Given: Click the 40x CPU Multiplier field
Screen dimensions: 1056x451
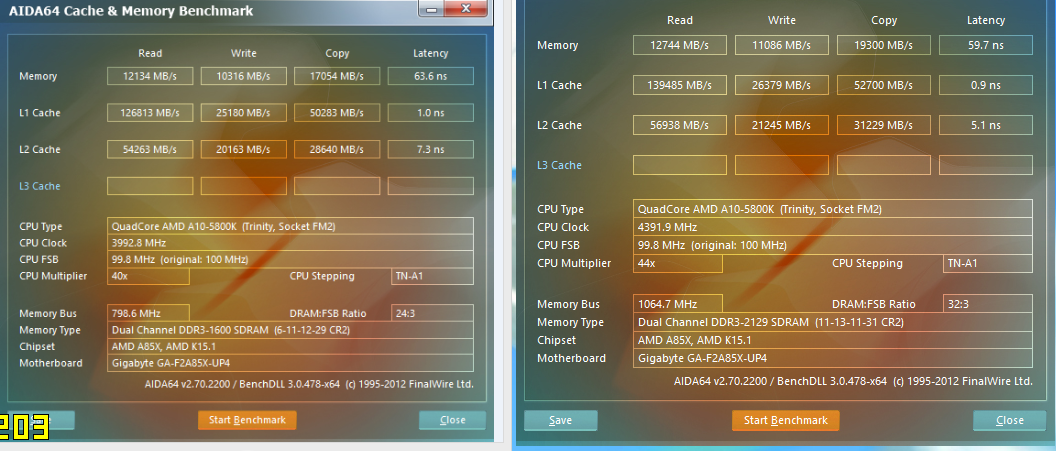Looking at the screenshot, I should [148, 276].
